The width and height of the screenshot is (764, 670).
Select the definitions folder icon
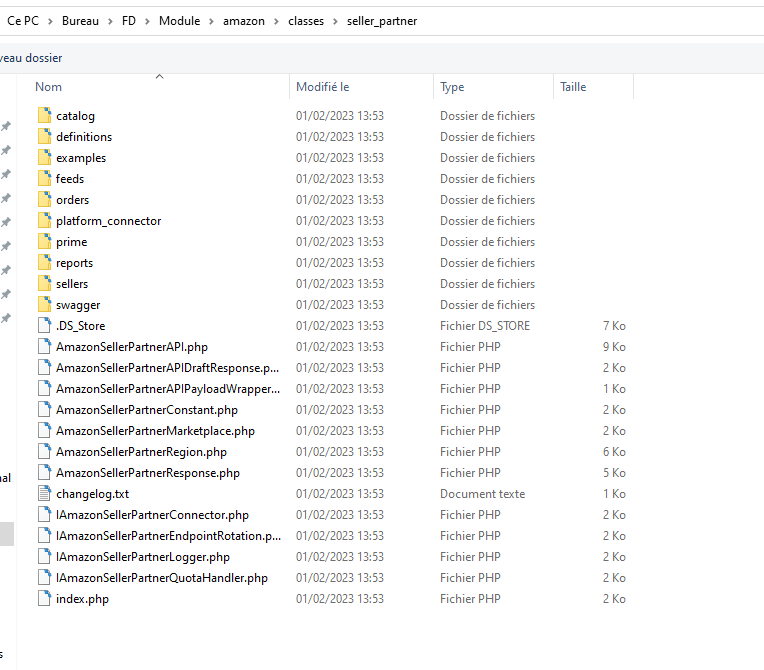click(x=44, y=136)
